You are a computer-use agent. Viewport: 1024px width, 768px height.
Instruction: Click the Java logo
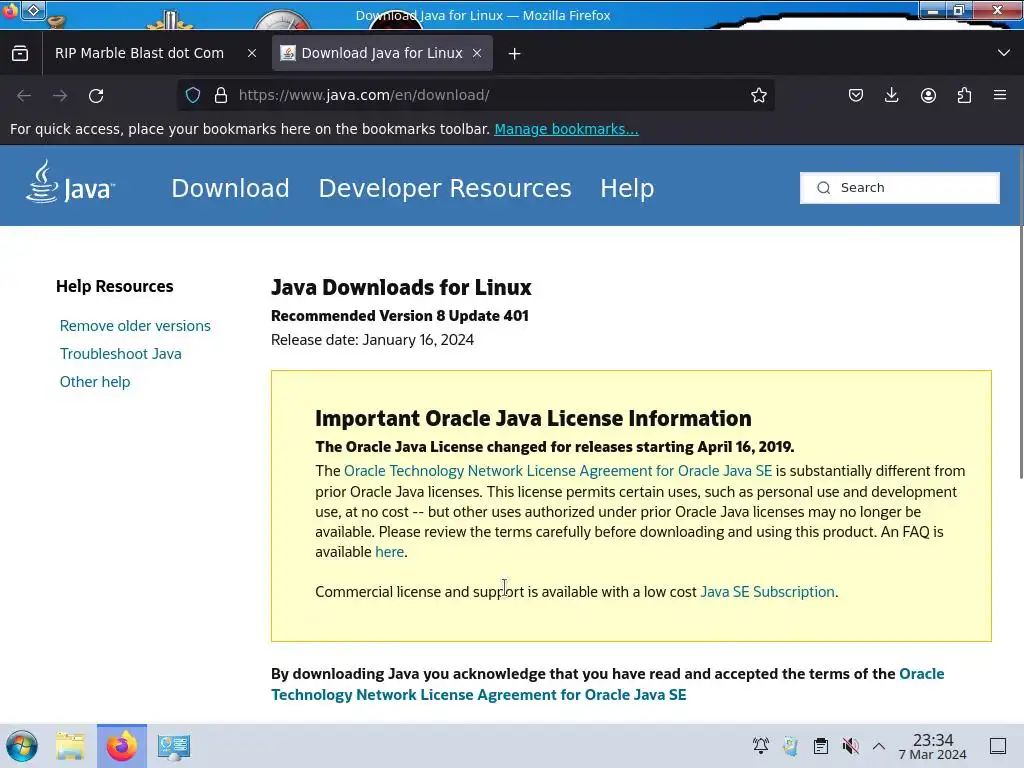coord(70,182)
